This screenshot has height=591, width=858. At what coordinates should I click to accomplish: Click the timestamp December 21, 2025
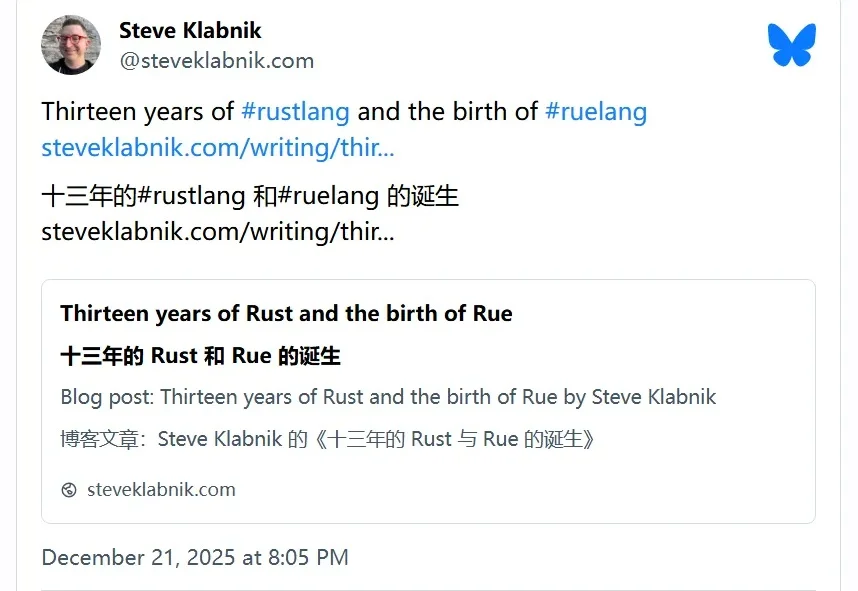point(194,557)
